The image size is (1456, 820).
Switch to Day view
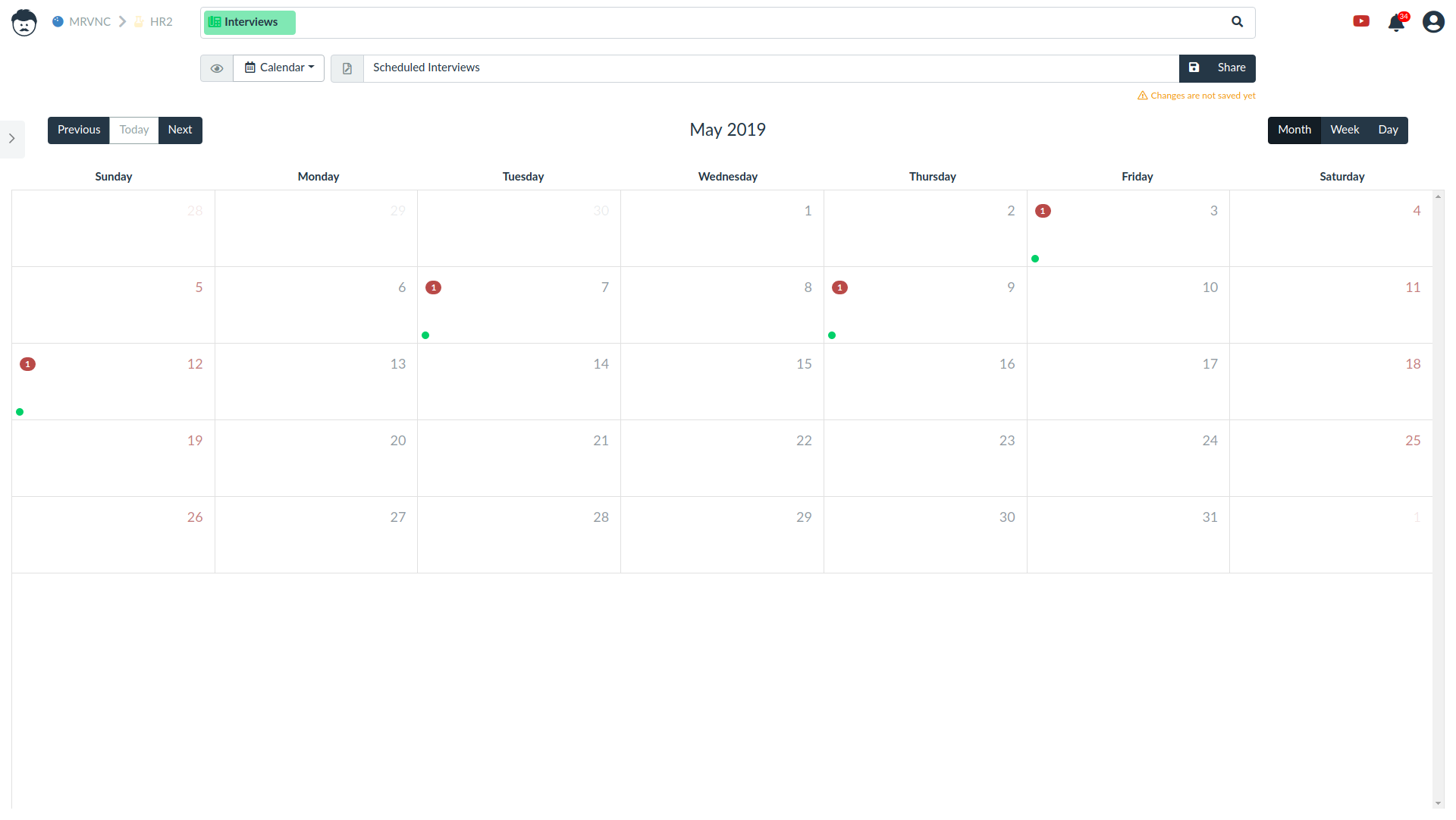[1388, 130]
